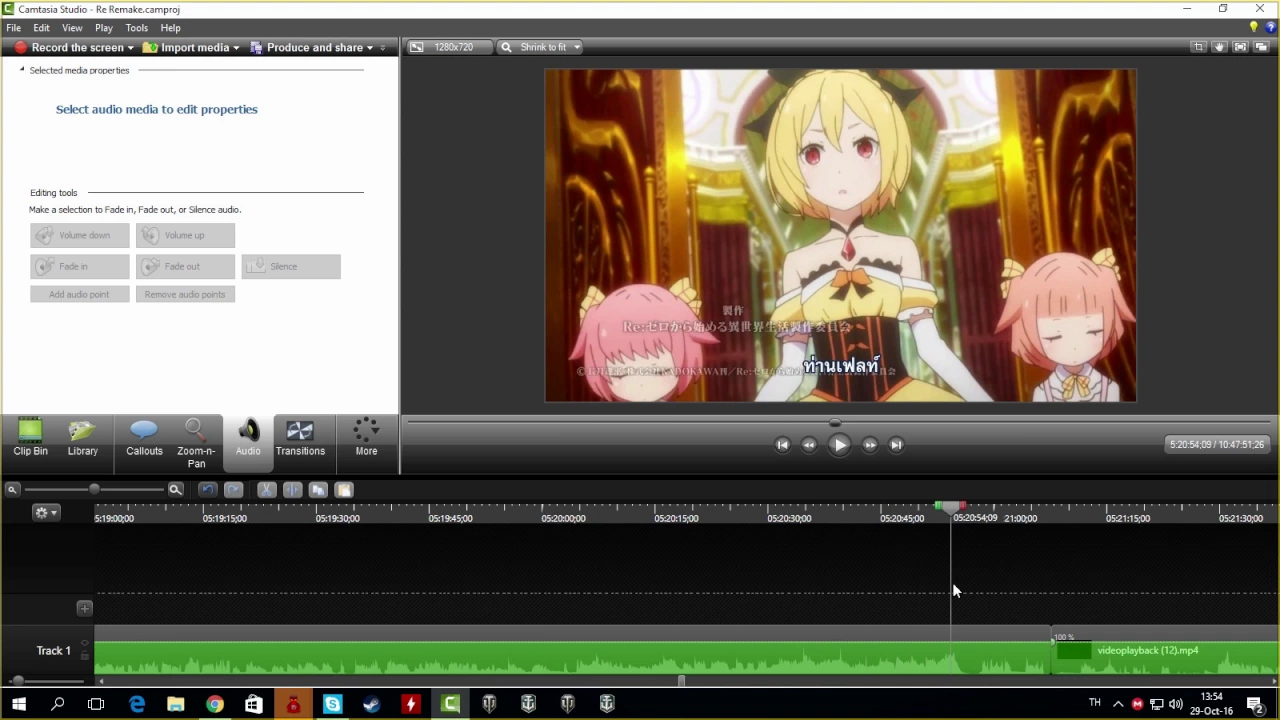This screenshot has height=720, width=1280.
Task: Open the timeline settings gear dropdown
Action: click(46, 512)
